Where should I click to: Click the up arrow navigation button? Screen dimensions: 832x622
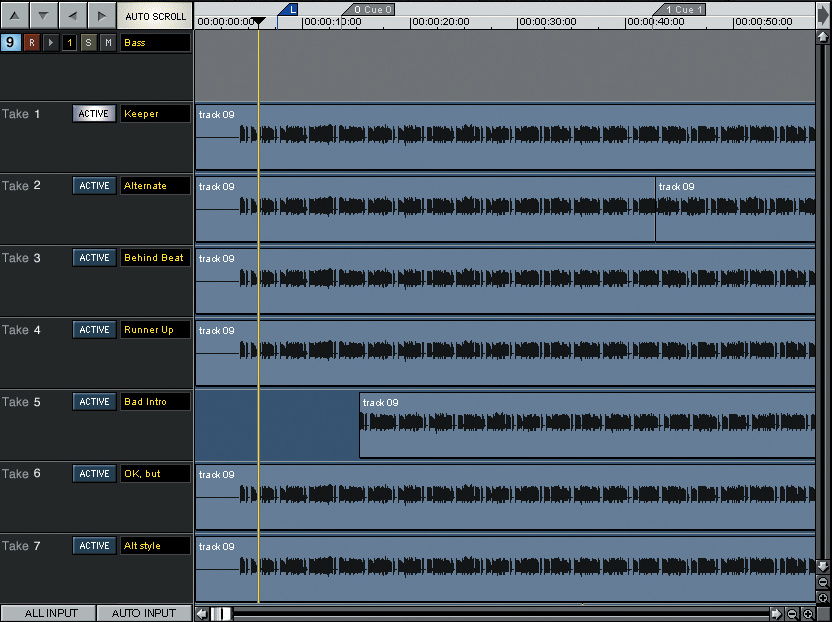point(14,15)
